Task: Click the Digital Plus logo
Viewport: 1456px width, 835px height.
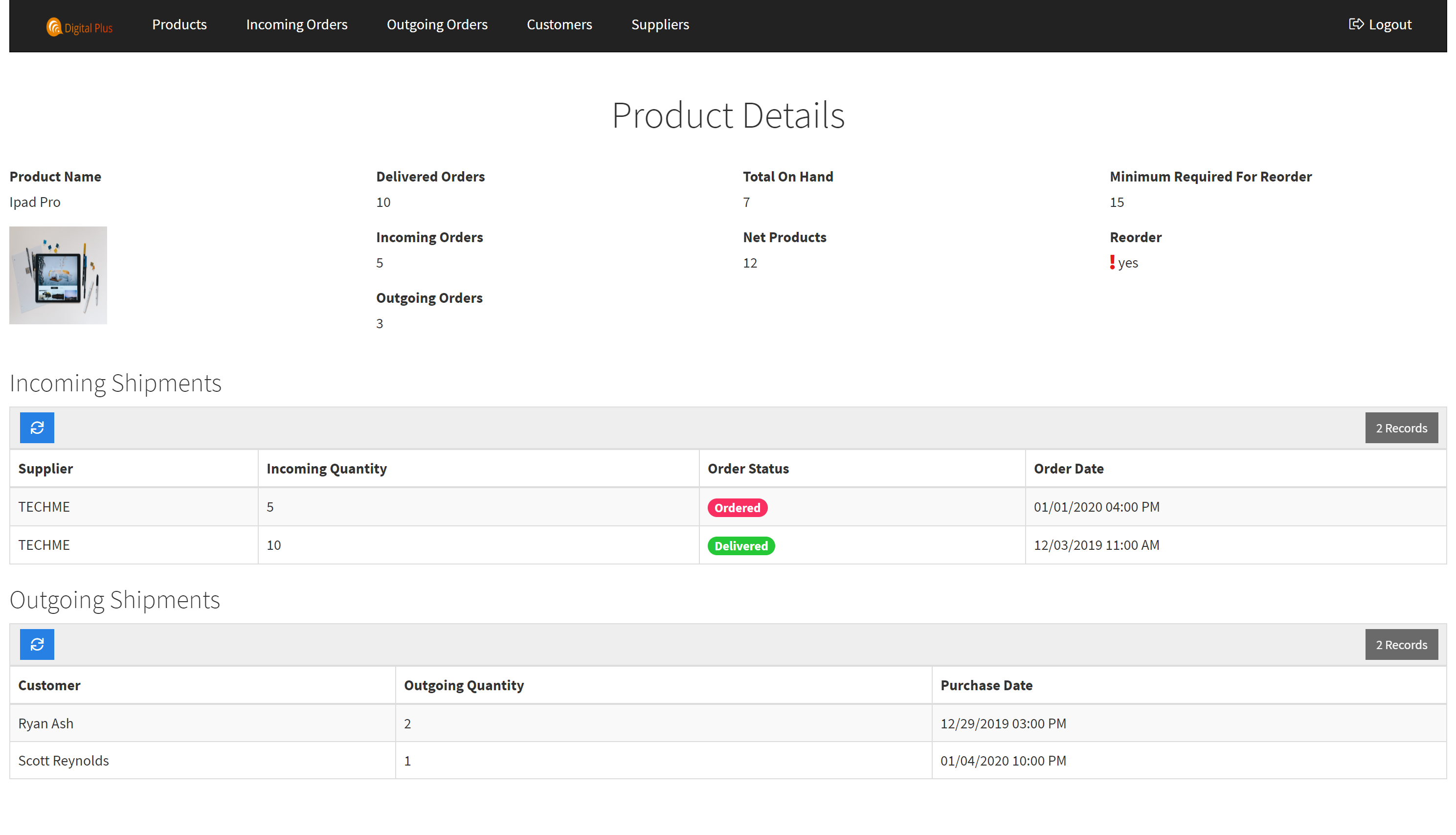Action: (79, 26)
